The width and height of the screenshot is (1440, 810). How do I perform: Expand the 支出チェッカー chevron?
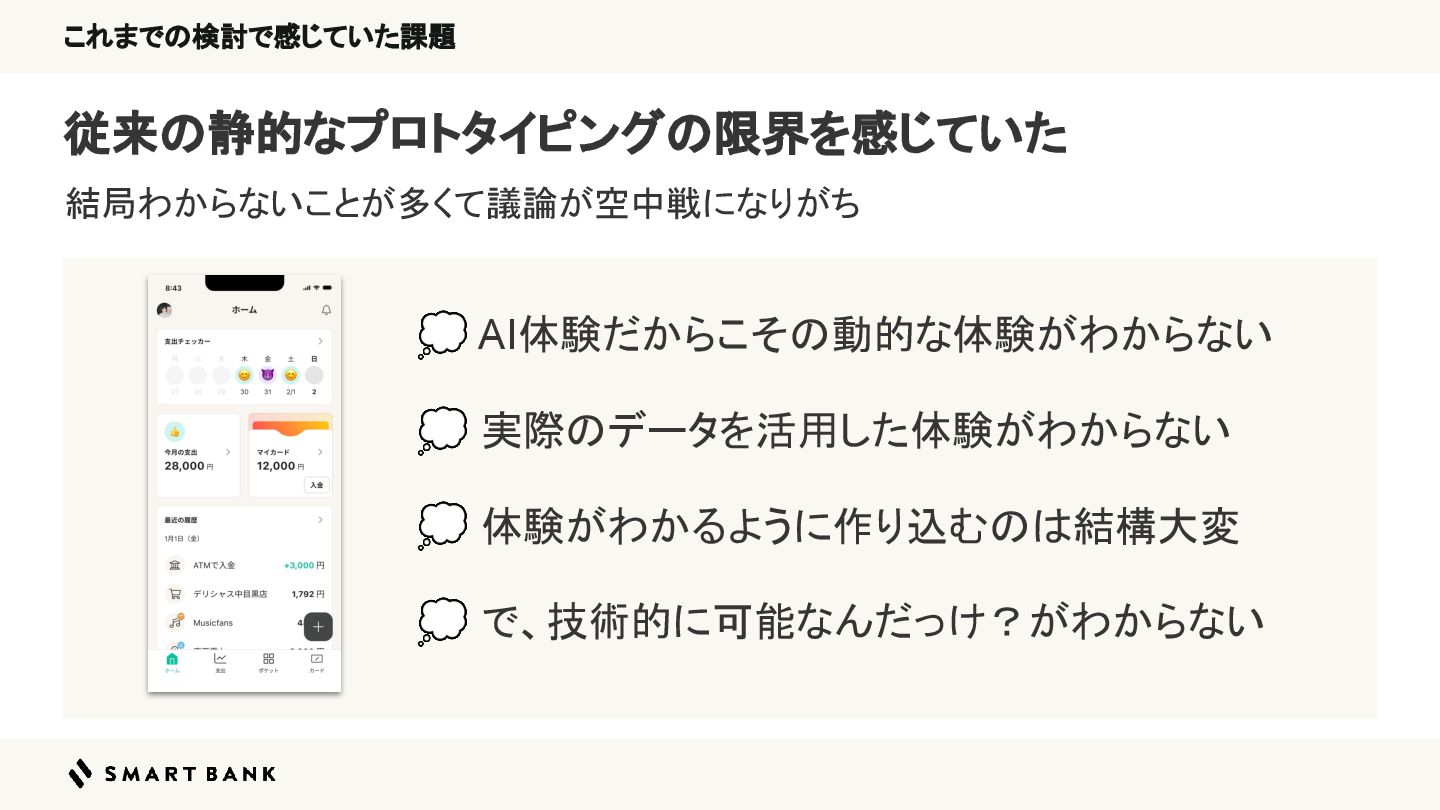(x=320, y=342)
